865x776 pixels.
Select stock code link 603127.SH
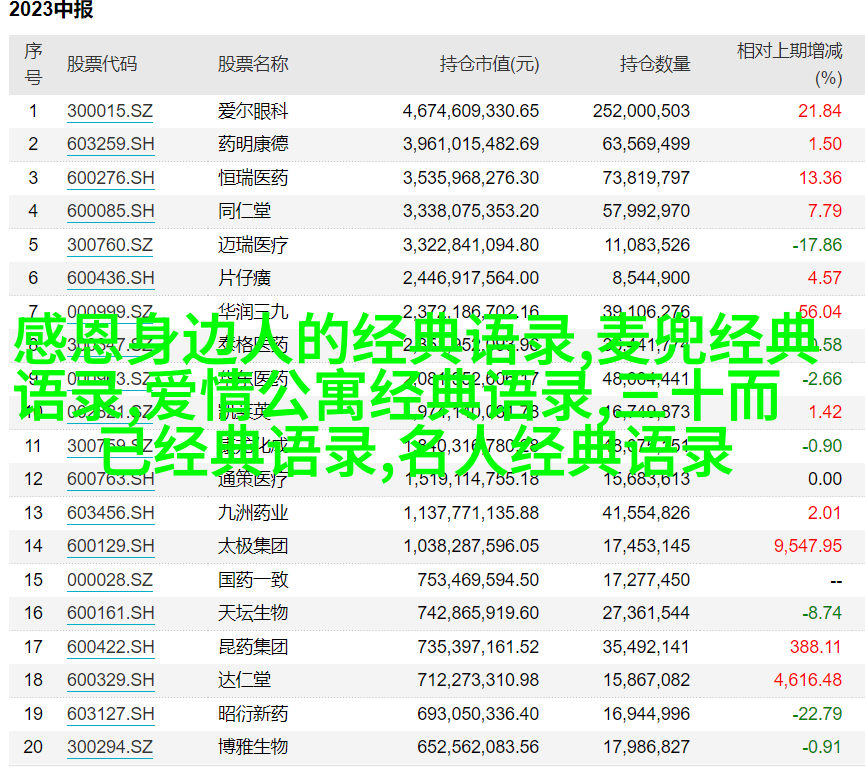pos(110,714)
